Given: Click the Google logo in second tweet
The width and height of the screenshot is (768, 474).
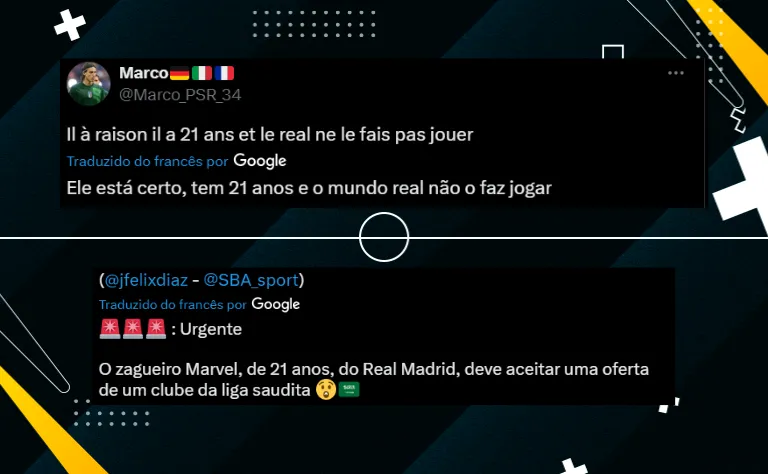Looking at the screenshot, I should (x=275, y=304).
